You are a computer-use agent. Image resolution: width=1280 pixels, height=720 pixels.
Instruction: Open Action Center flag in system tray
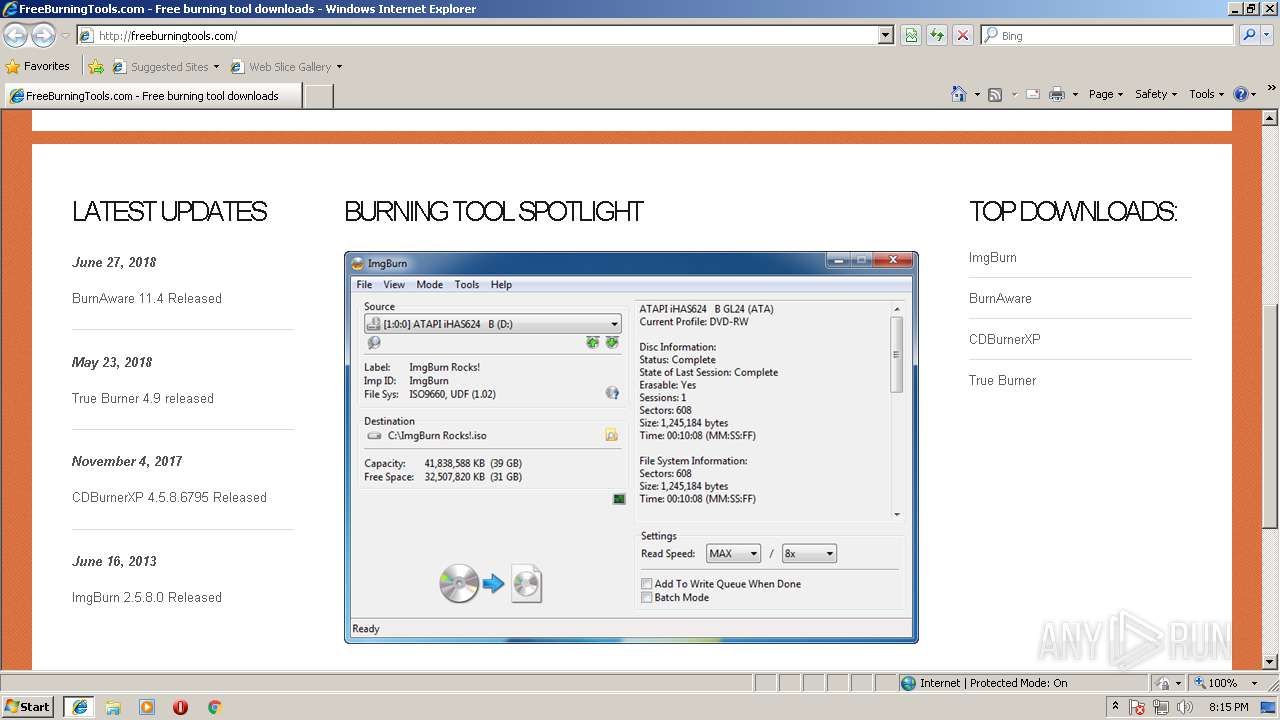point(1138,708)
